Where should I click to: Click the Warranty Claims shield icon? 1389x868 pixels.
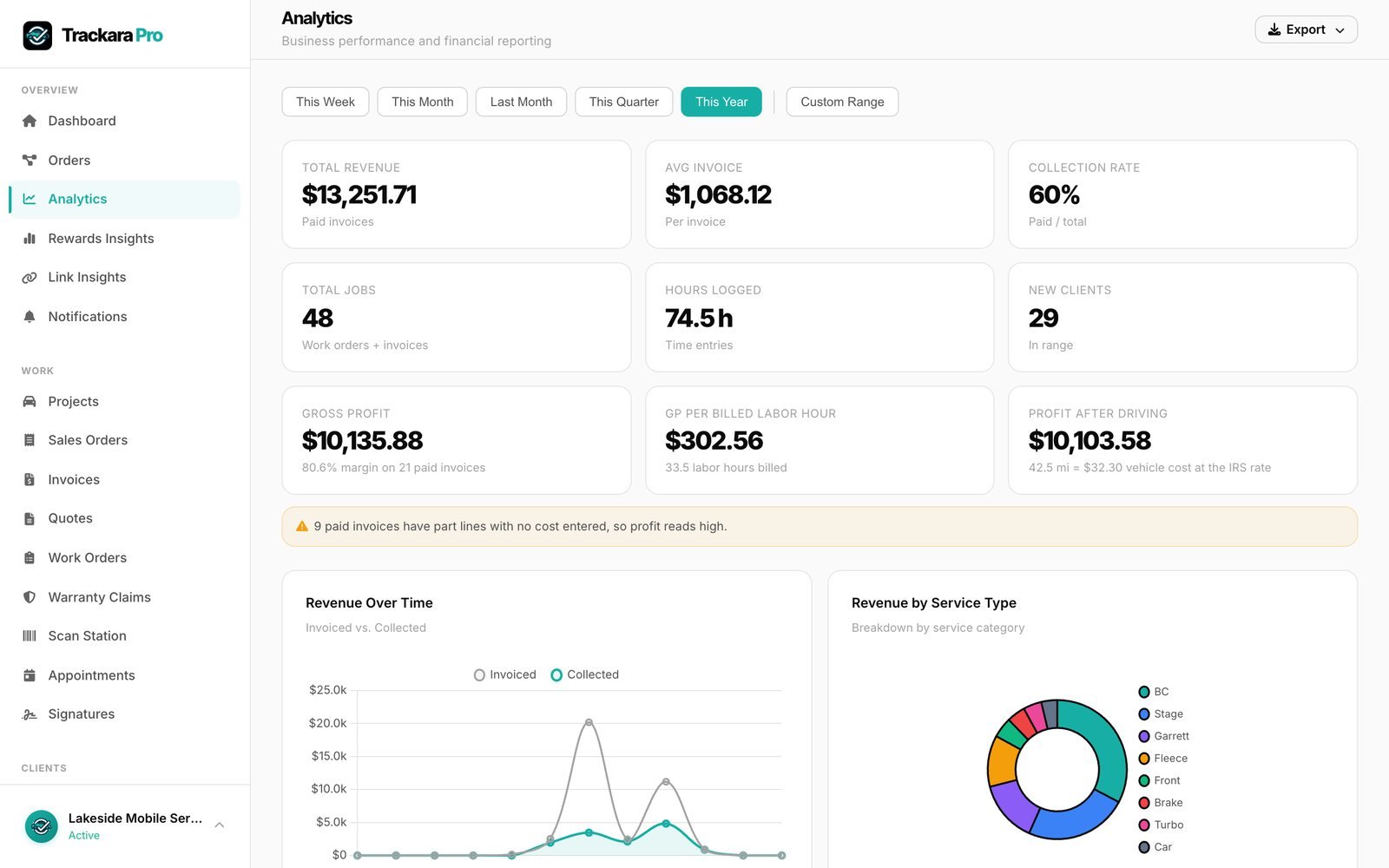point(30,597)
